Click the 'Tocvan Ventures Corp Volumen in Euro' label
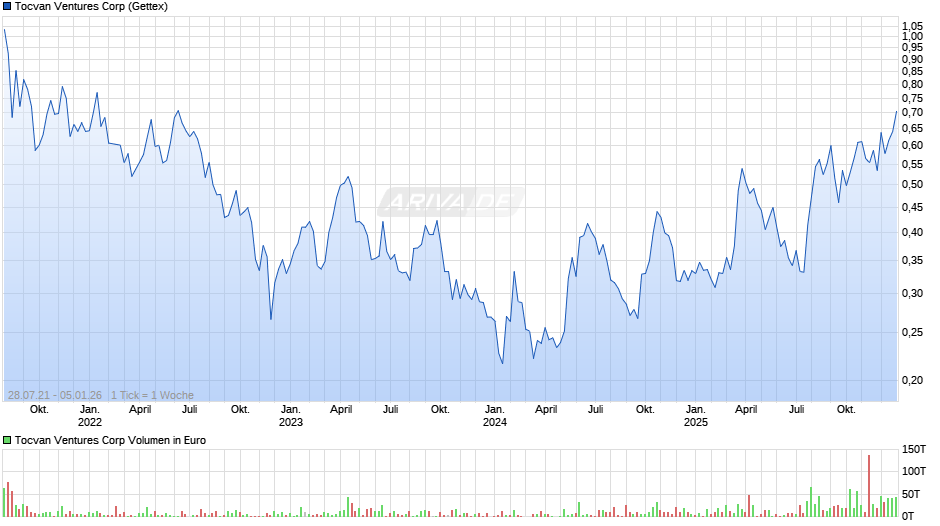The width and height of the screenshot is (940, 526). pos(110,440)
